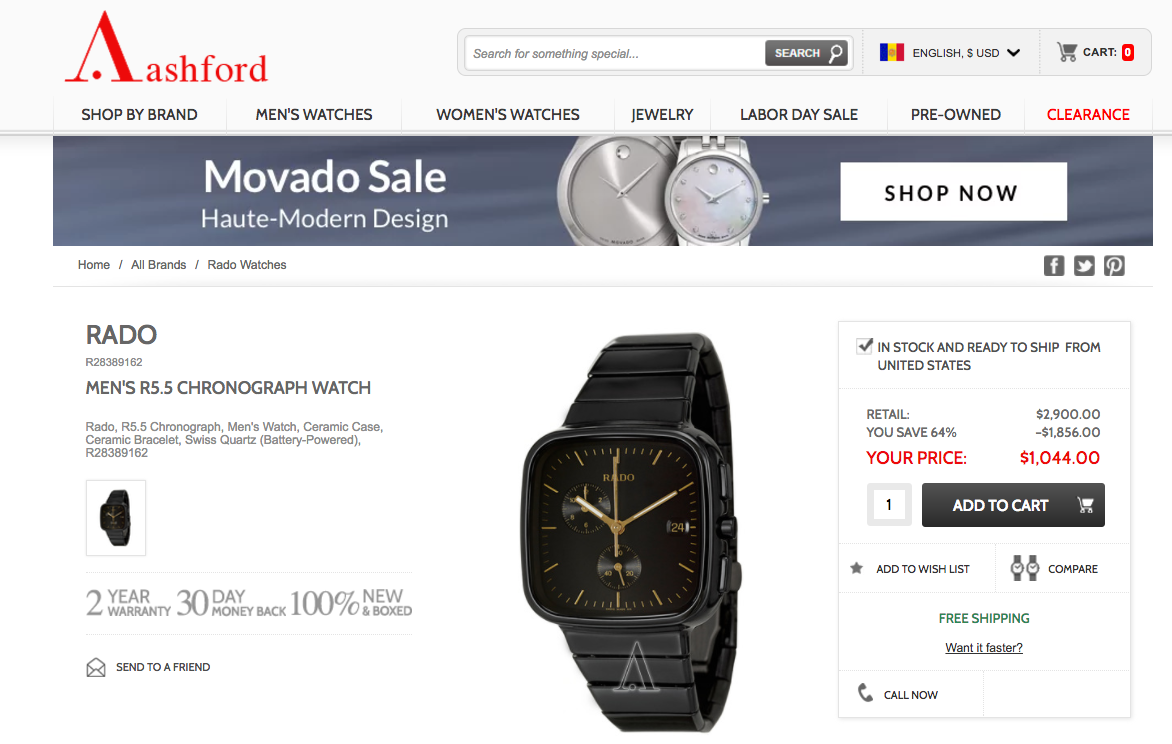Image resolution: width=1172 pixels, height=744 pixels.
Task: Click the Call Now phone icon
Action: (x=866, y=693)
